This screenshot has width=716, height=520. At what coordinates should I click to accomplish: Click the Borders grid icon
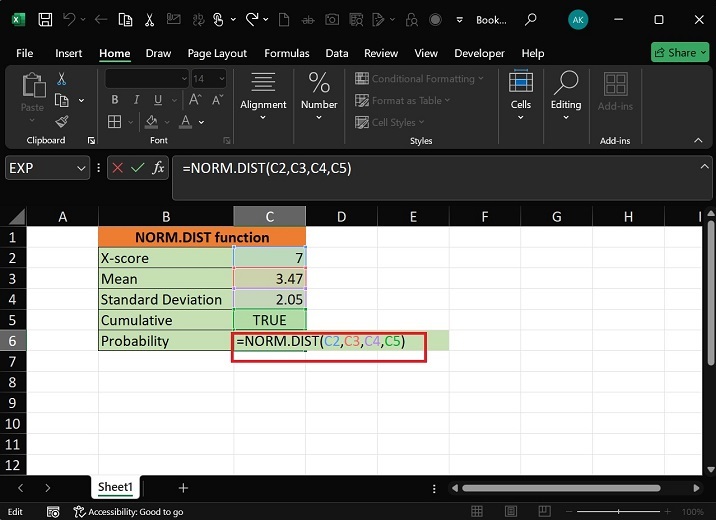click(114, 121)
